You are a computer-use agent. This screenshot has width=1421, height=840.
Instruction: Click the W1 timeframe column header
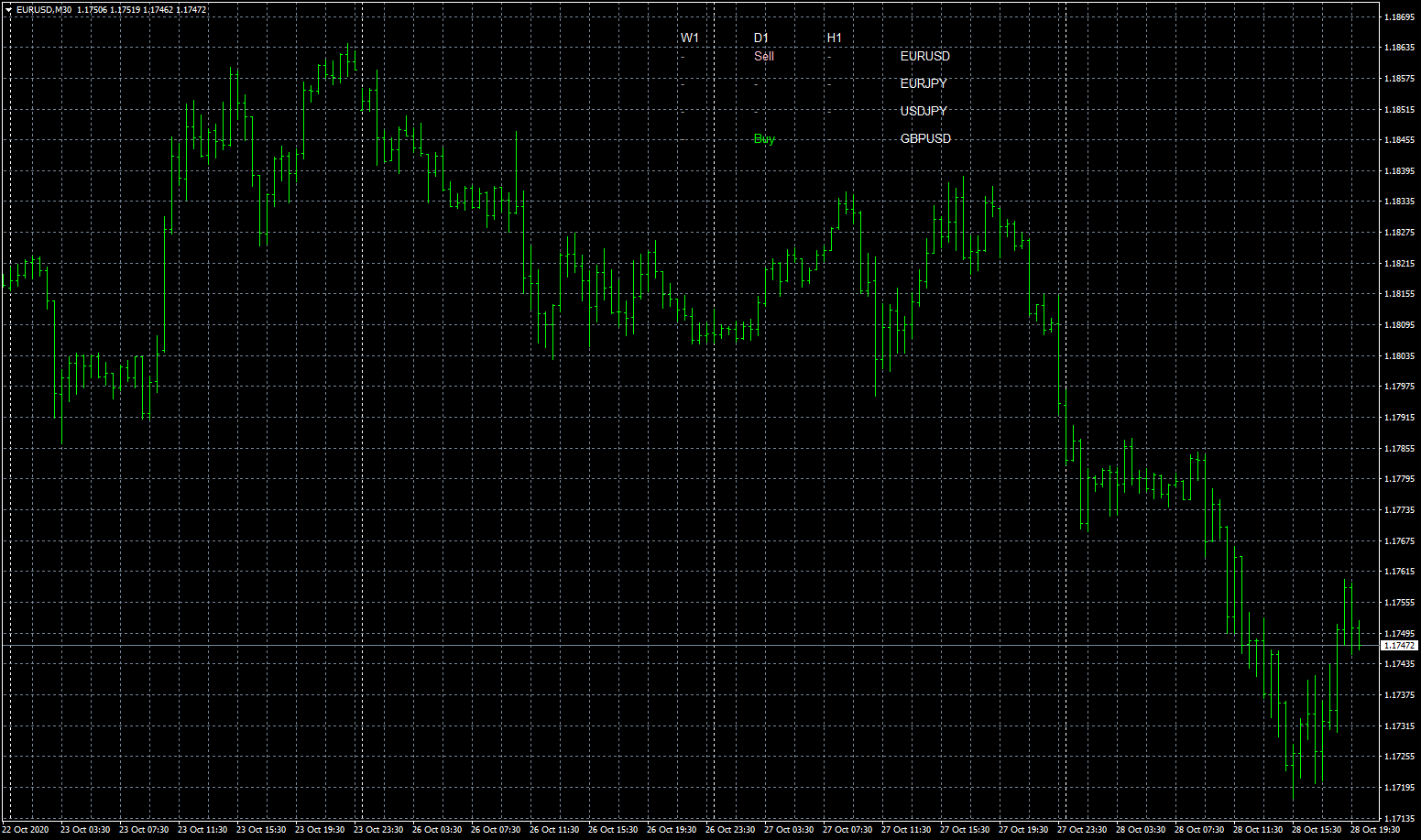tap(690, 38)
